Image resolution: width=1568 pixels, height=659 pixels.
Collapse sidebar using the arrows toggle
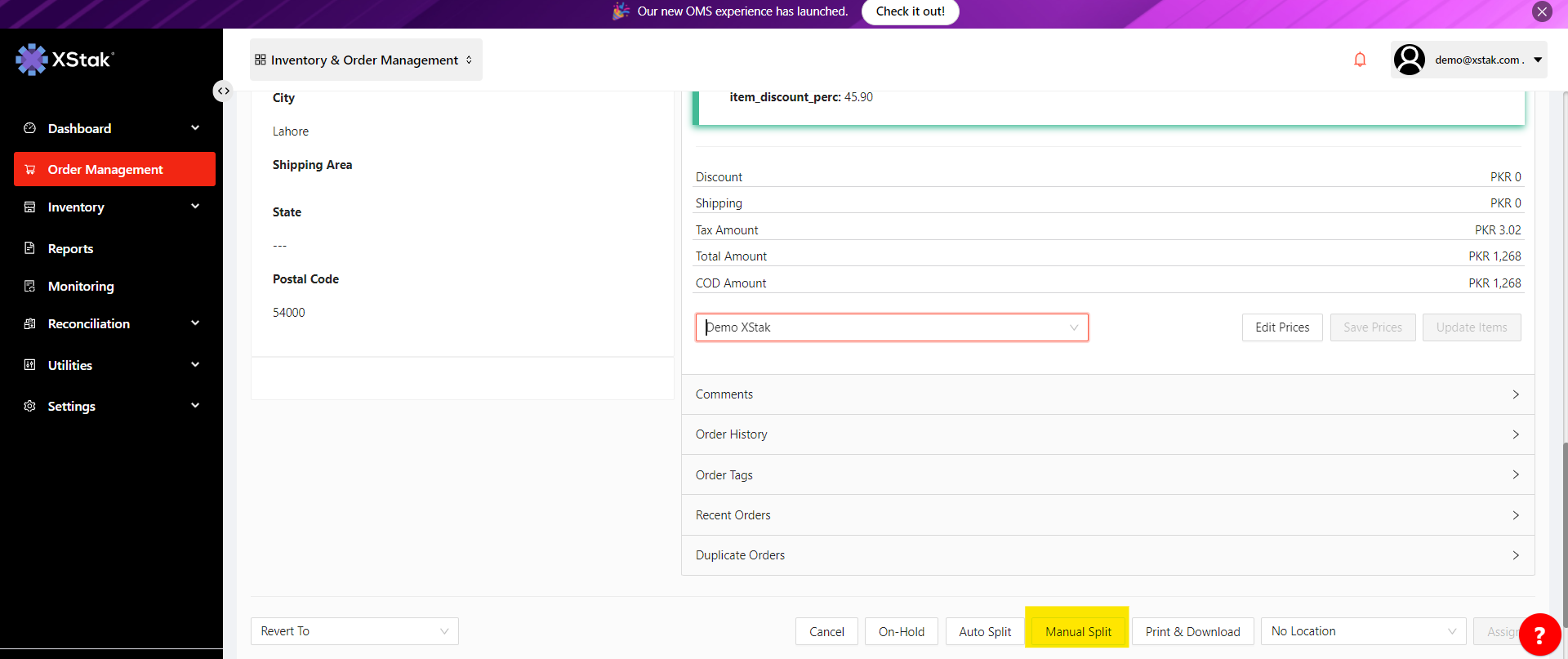click(x=223, y=91)
